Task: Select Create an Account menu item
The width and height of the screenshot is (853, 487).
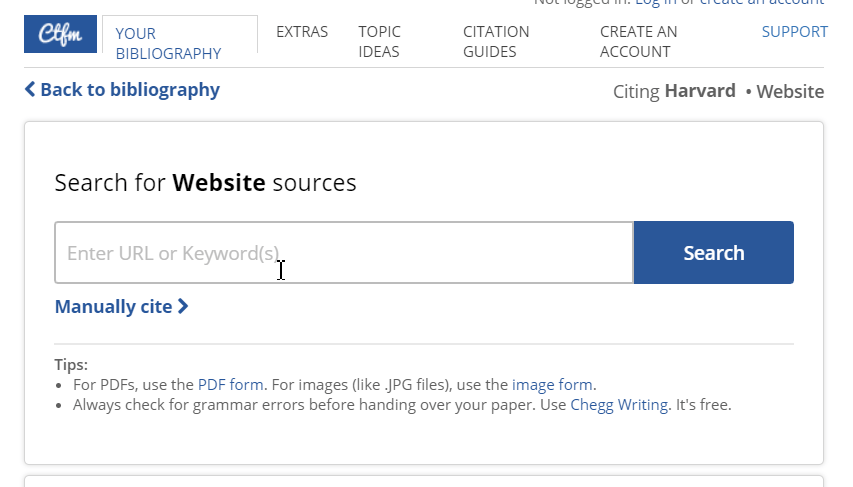Action: click(x=639, y=42)
